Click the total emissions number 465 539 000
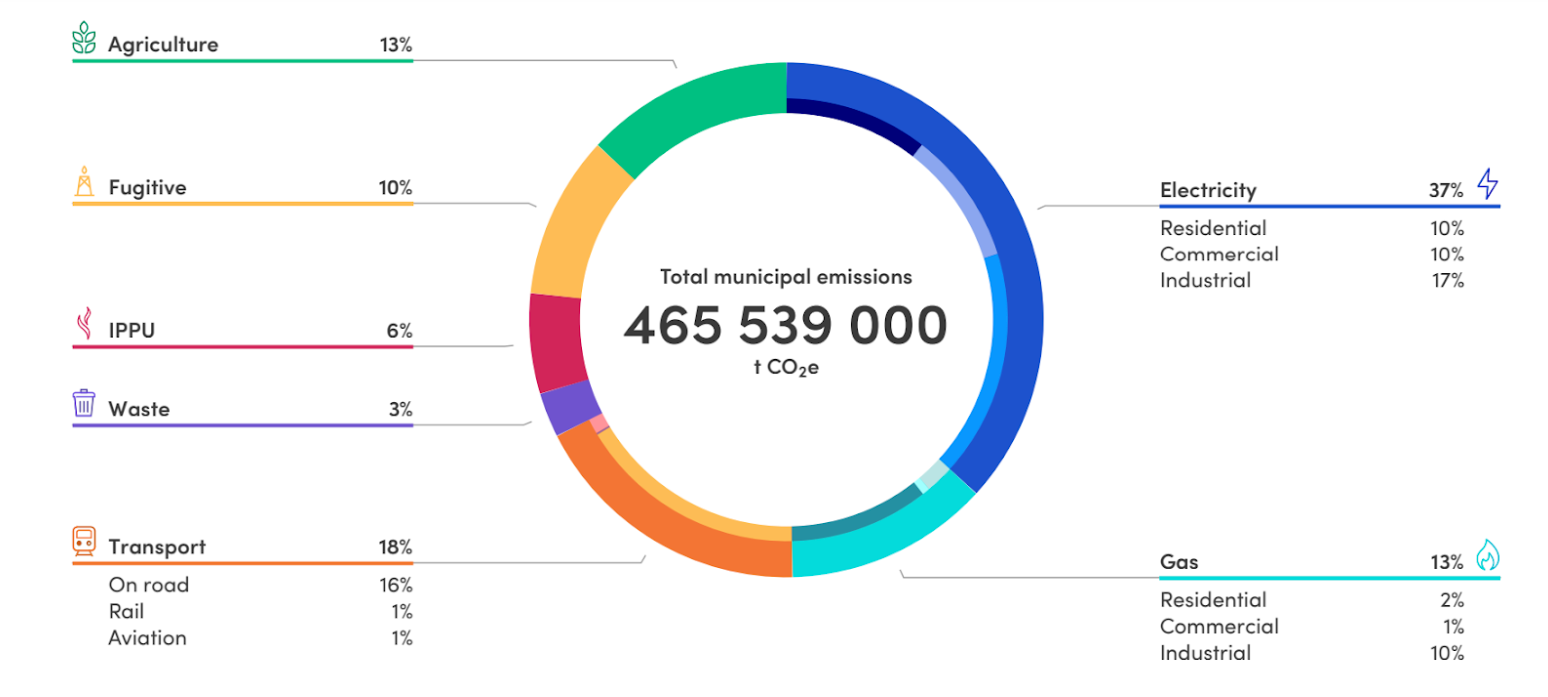This screenshot has width=1548, height=697. [785, 325]
